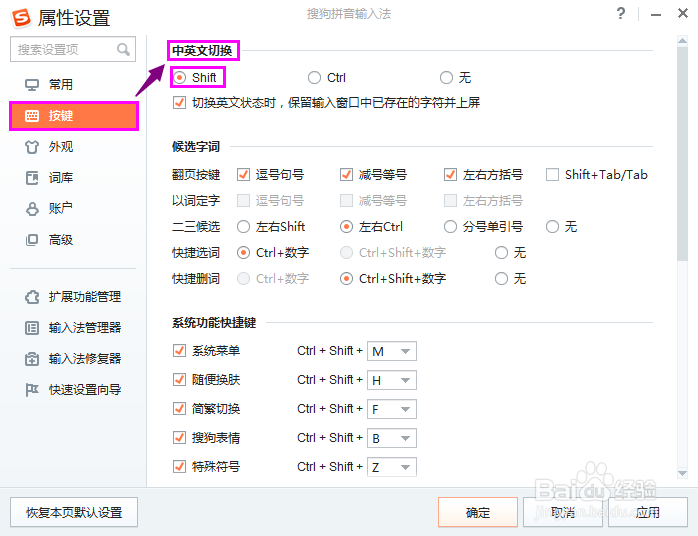Select Ctrl+数字 for 快捷选词
This screenshot has height=536, width=698.
click(x=243, y=253)
